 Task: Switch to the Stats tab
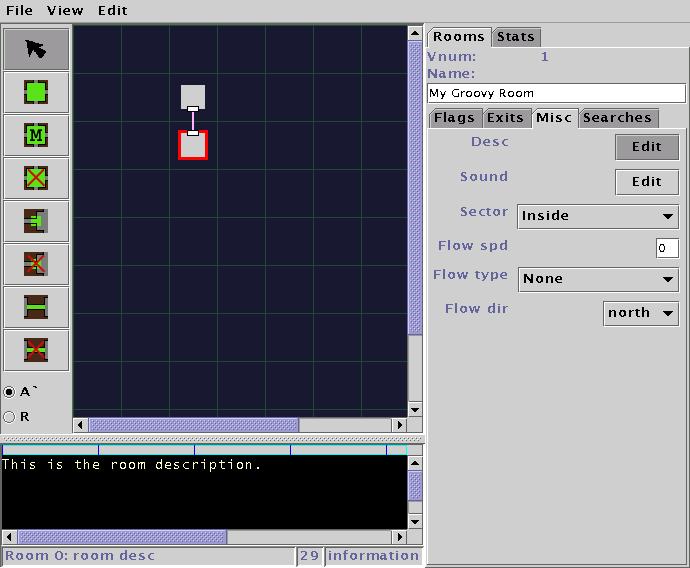coord(516,37)
